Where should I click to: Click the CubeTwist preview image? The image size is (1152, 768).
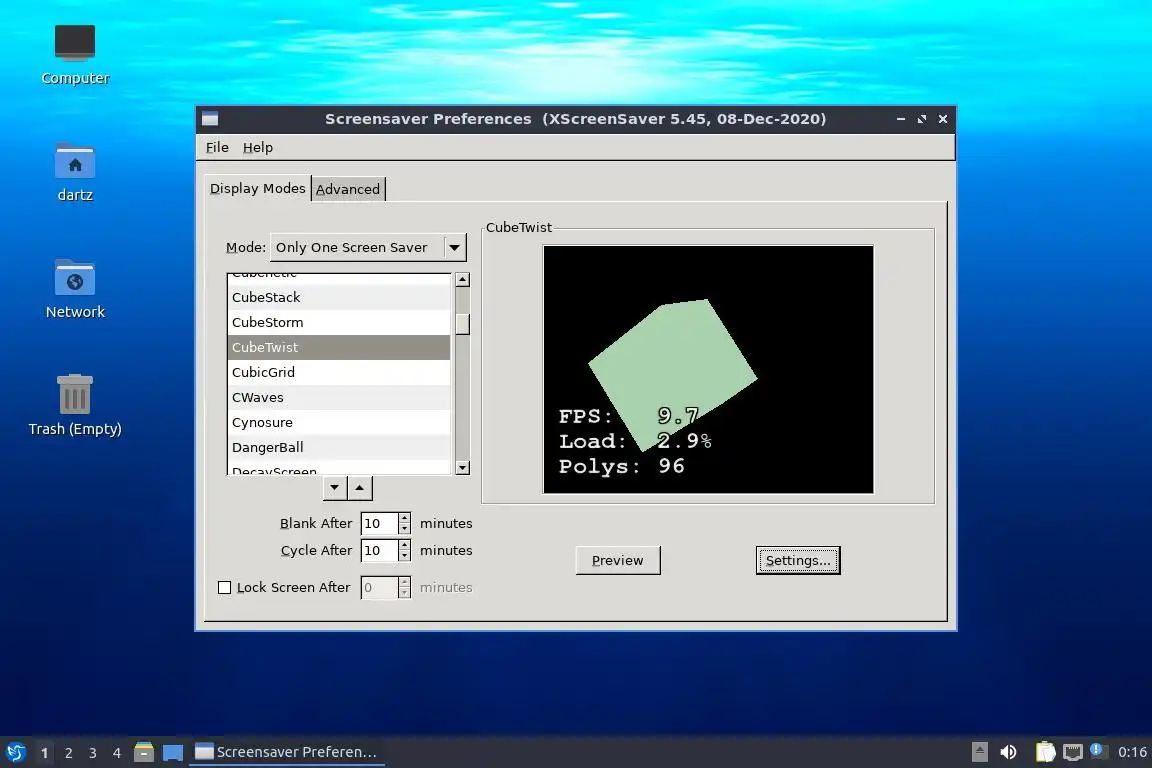click(x=708, y=369)
